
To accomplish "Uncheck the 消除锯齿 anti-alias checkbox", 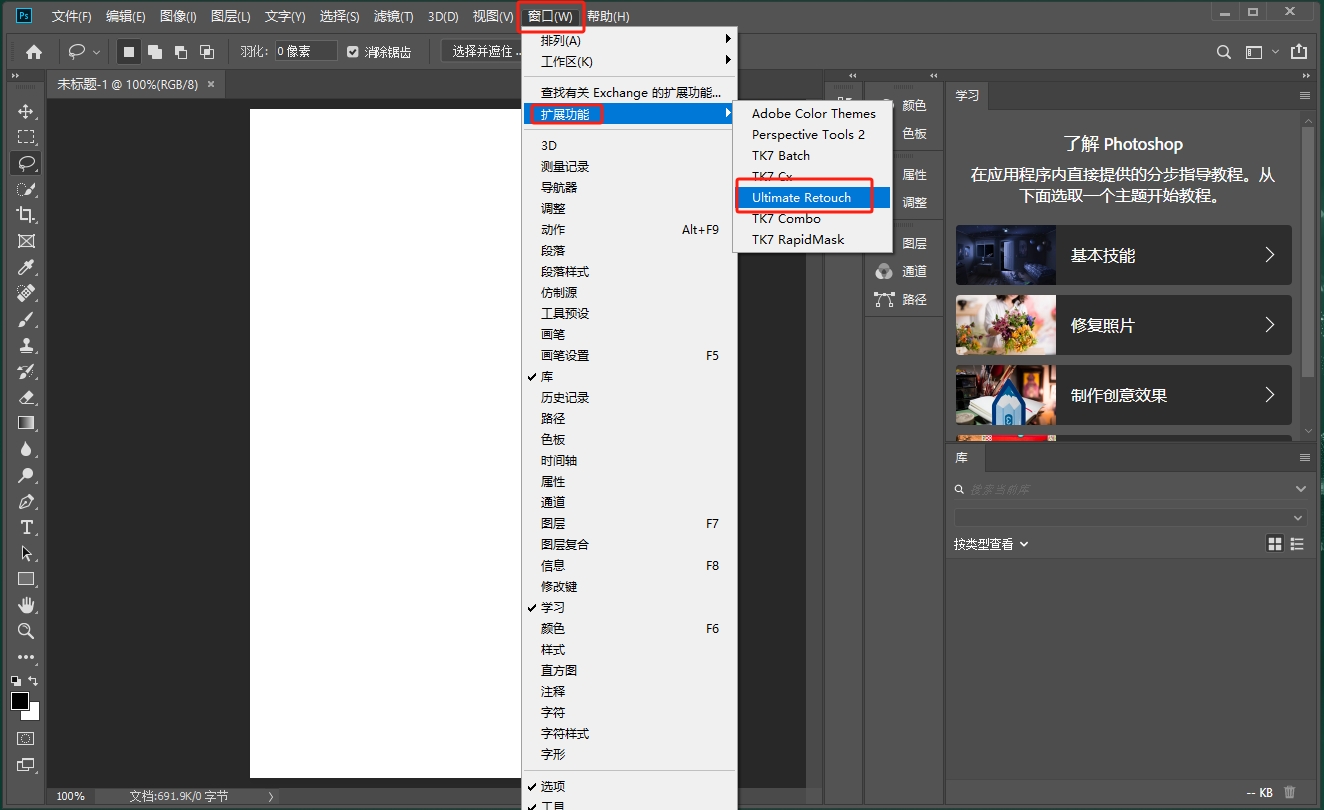I will [x=352, y=52].
